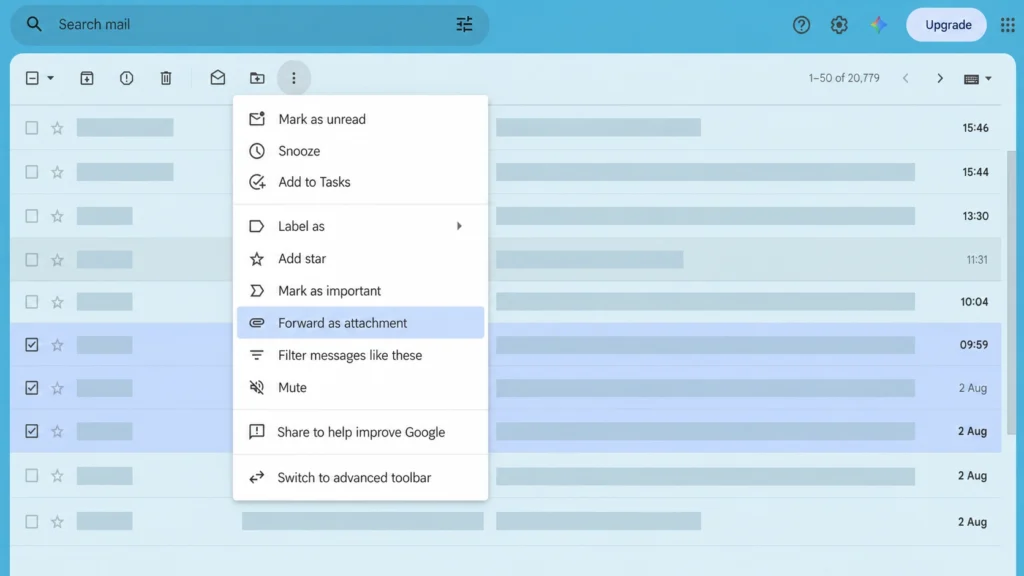Star the email from 15:46
Screen dimensions: 1024x576
(x=57, y=128)
